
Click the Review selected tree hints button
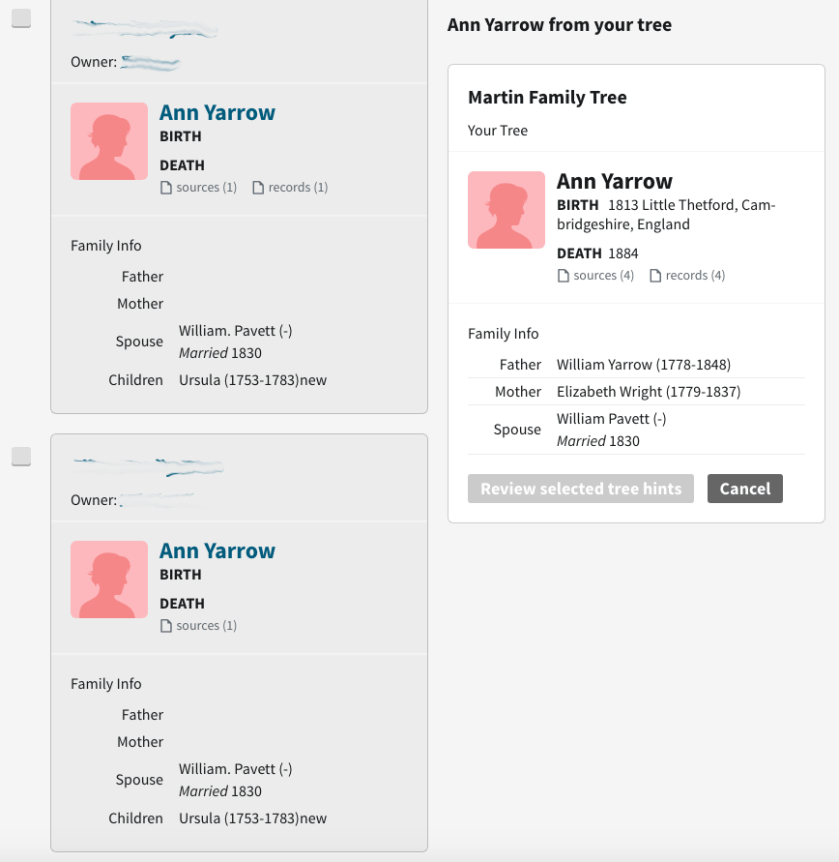tap(580, 489)
